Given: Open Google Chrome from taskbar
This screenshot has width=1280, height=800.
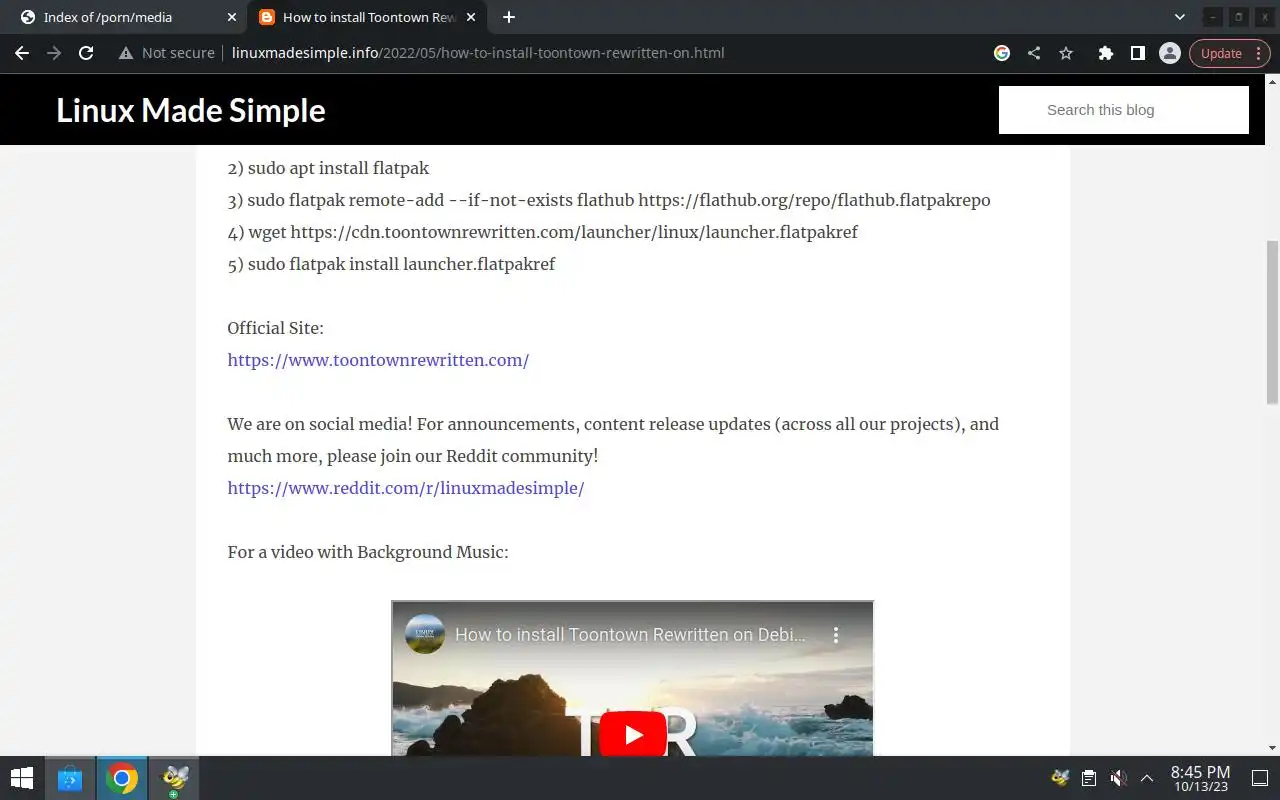Looking at the screenshot, I should point(122,778).
